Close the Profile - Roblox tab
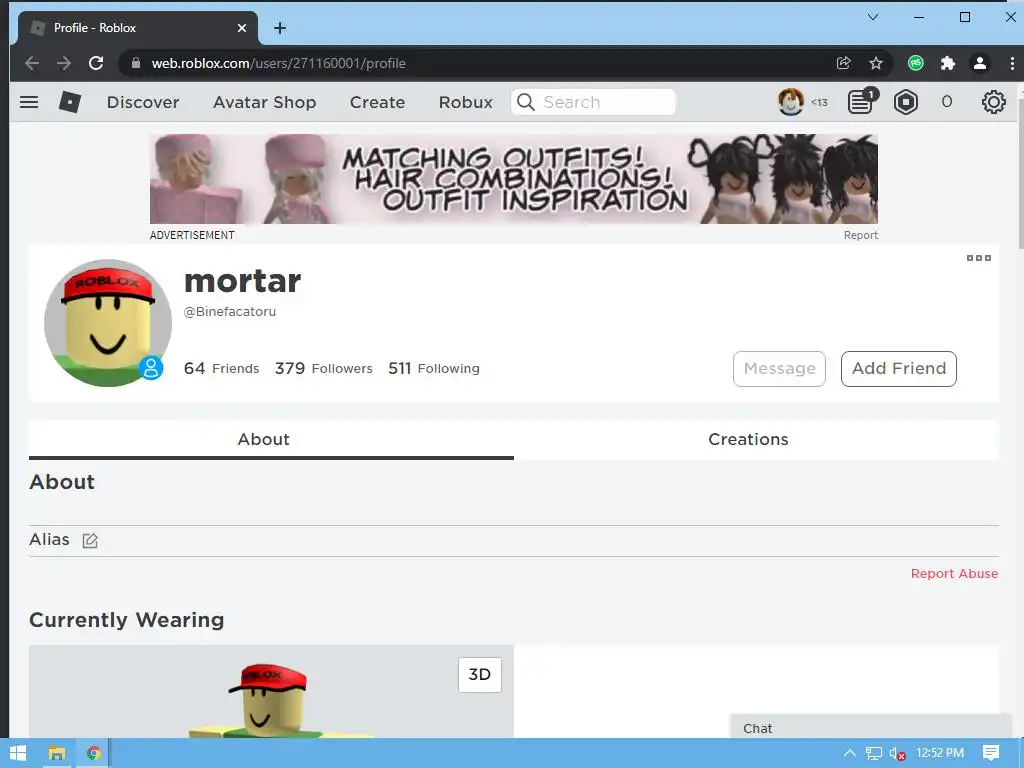This screenshot has height=768, width=1024. (242, 28)
